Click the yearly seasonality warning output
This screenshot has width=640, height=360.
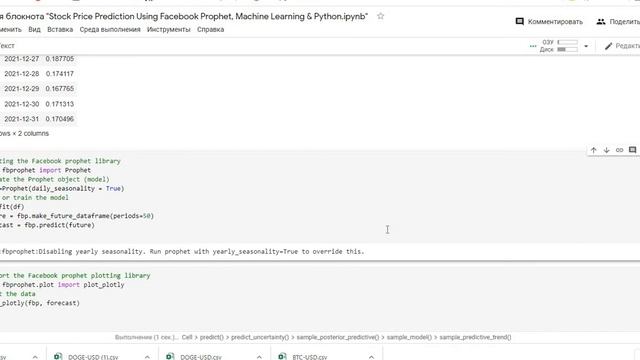coord(182,251)
